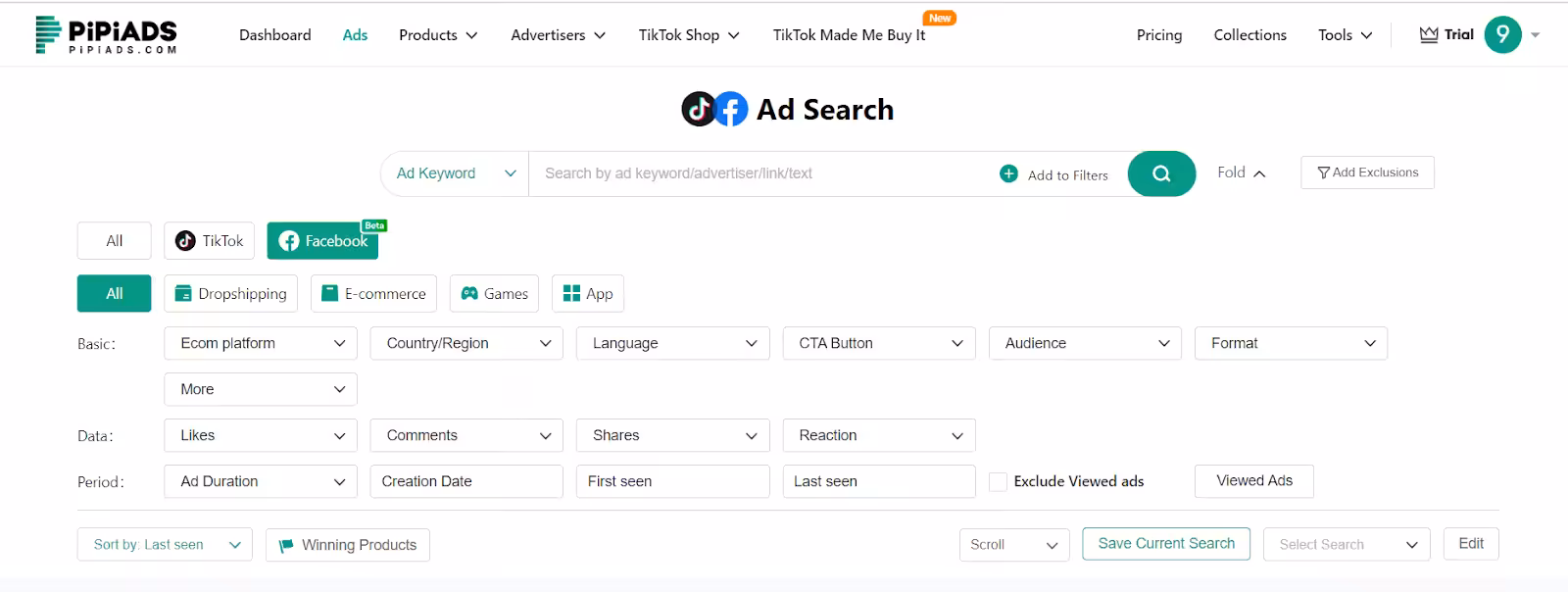The height and width of the screenshot is (592, 1568).
Task: Open the user avatar profile icon
Action: 1502,34
